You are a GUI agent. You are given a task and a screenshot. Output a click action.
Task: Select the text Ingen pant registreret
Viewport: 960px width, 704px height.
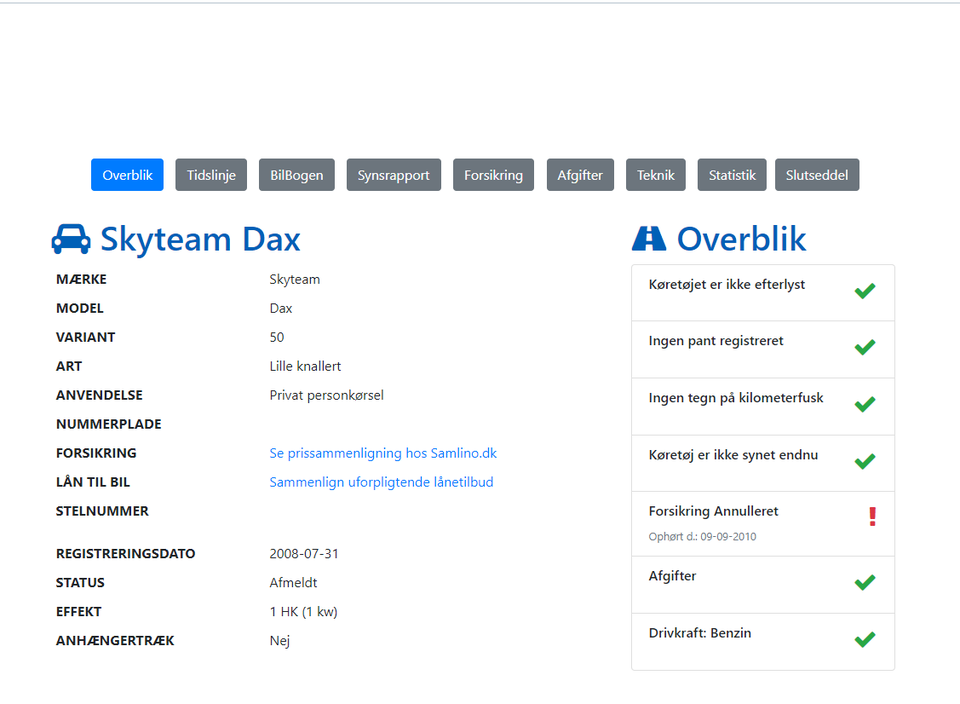point(716,341)
